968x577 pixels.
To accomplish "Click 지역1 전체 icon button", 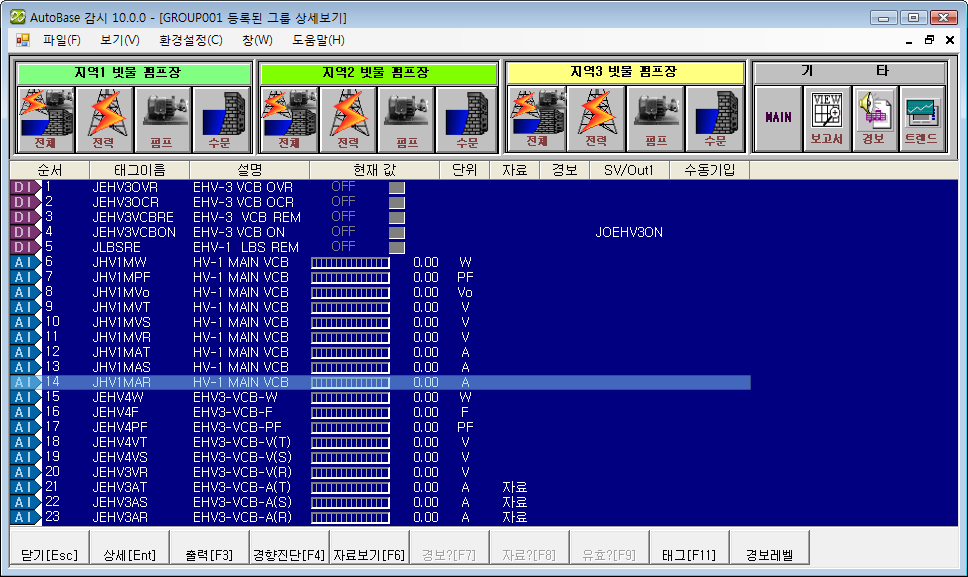I will click(x=46, y=119).
